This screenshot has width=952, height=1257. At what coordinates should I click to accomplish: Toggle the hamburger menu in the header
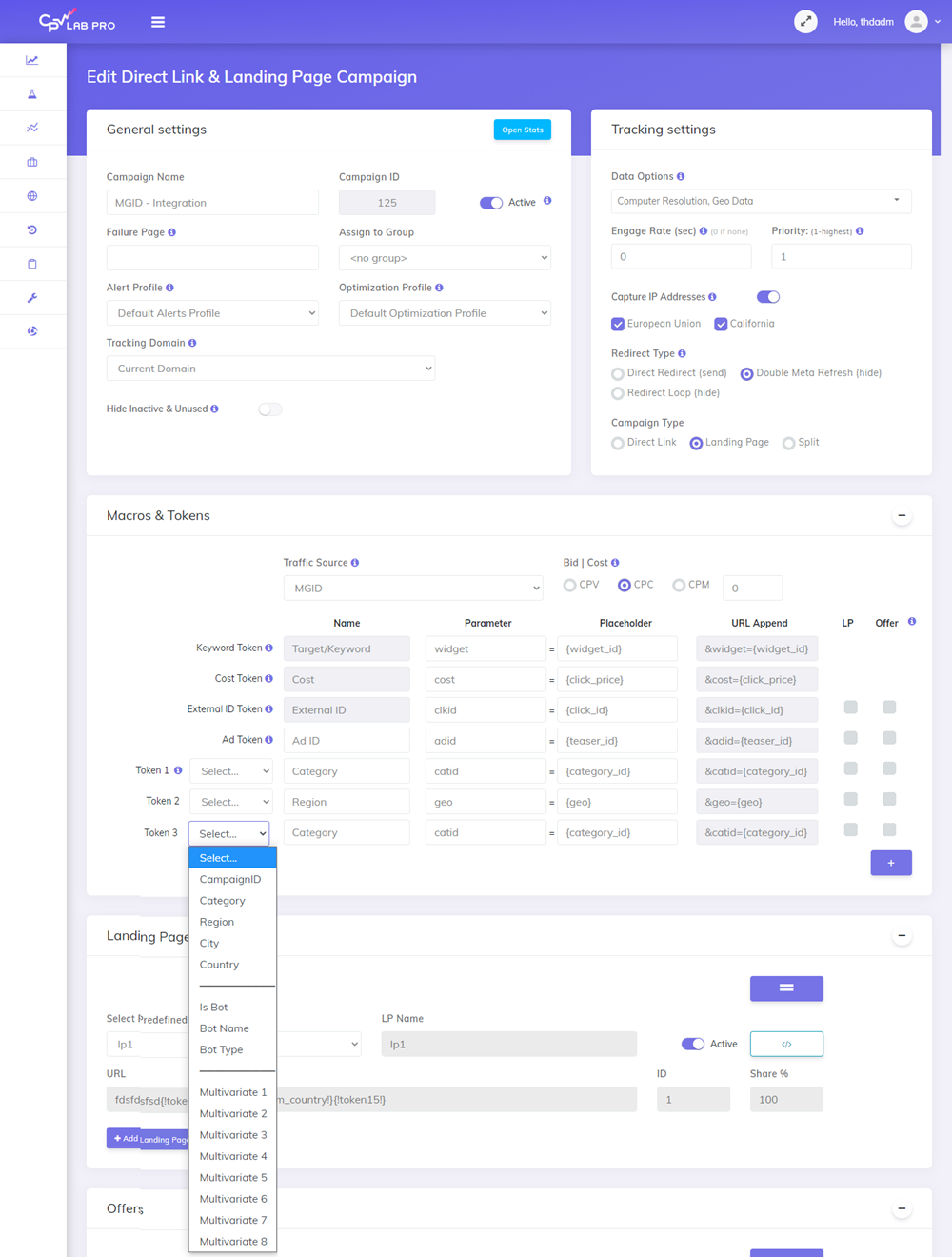158,22
